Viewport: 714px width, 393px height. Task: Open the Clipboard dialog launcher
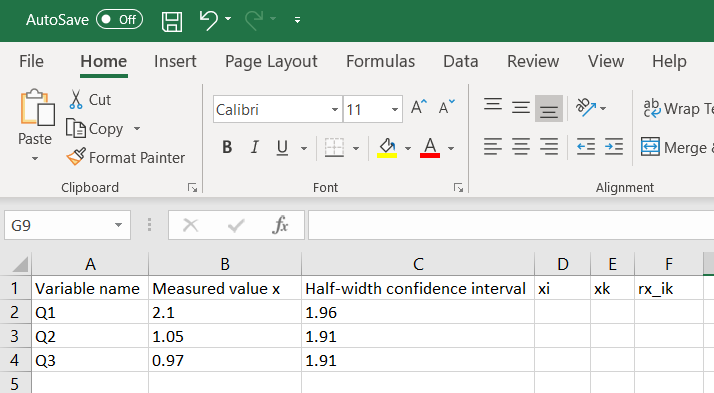click(193, 188)
